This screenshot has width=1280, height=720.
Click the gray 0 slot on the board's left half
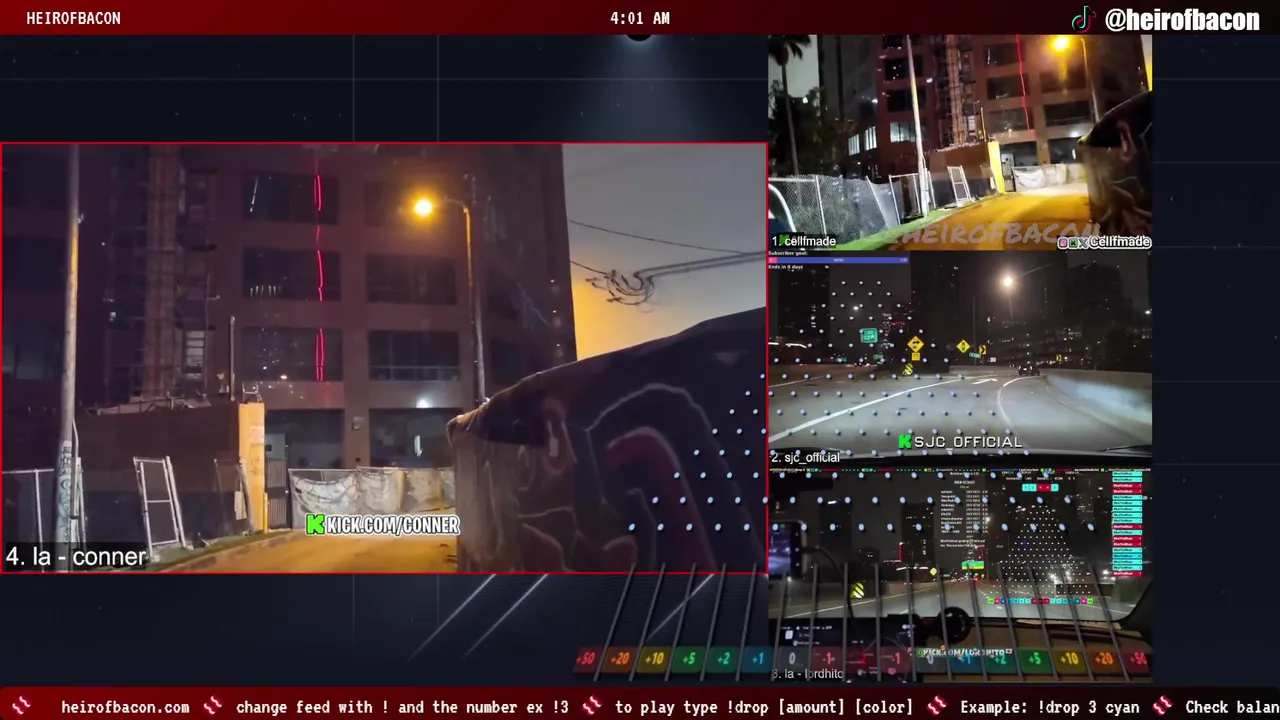click(792, 659)
